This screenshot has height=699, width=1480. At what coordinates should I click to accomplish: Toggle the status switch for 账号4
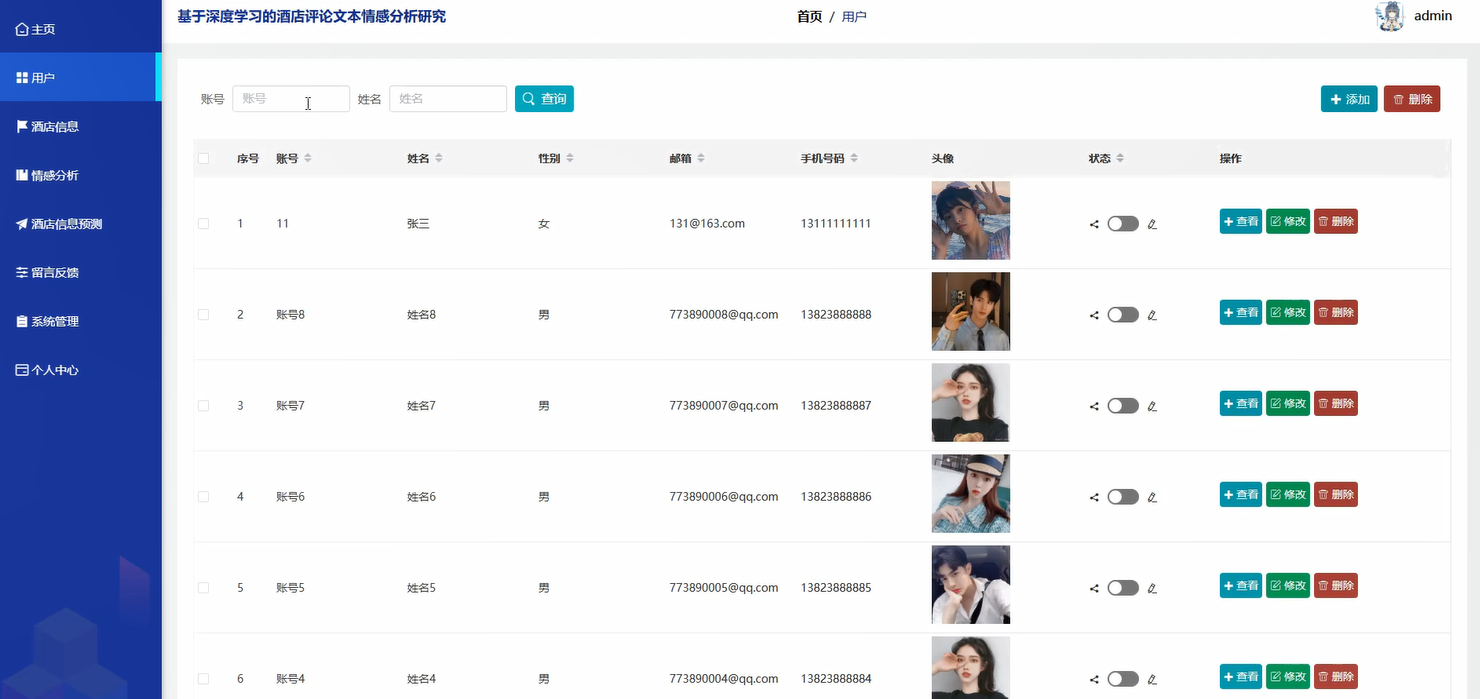pyautogui.click(x=1123, y=679)
